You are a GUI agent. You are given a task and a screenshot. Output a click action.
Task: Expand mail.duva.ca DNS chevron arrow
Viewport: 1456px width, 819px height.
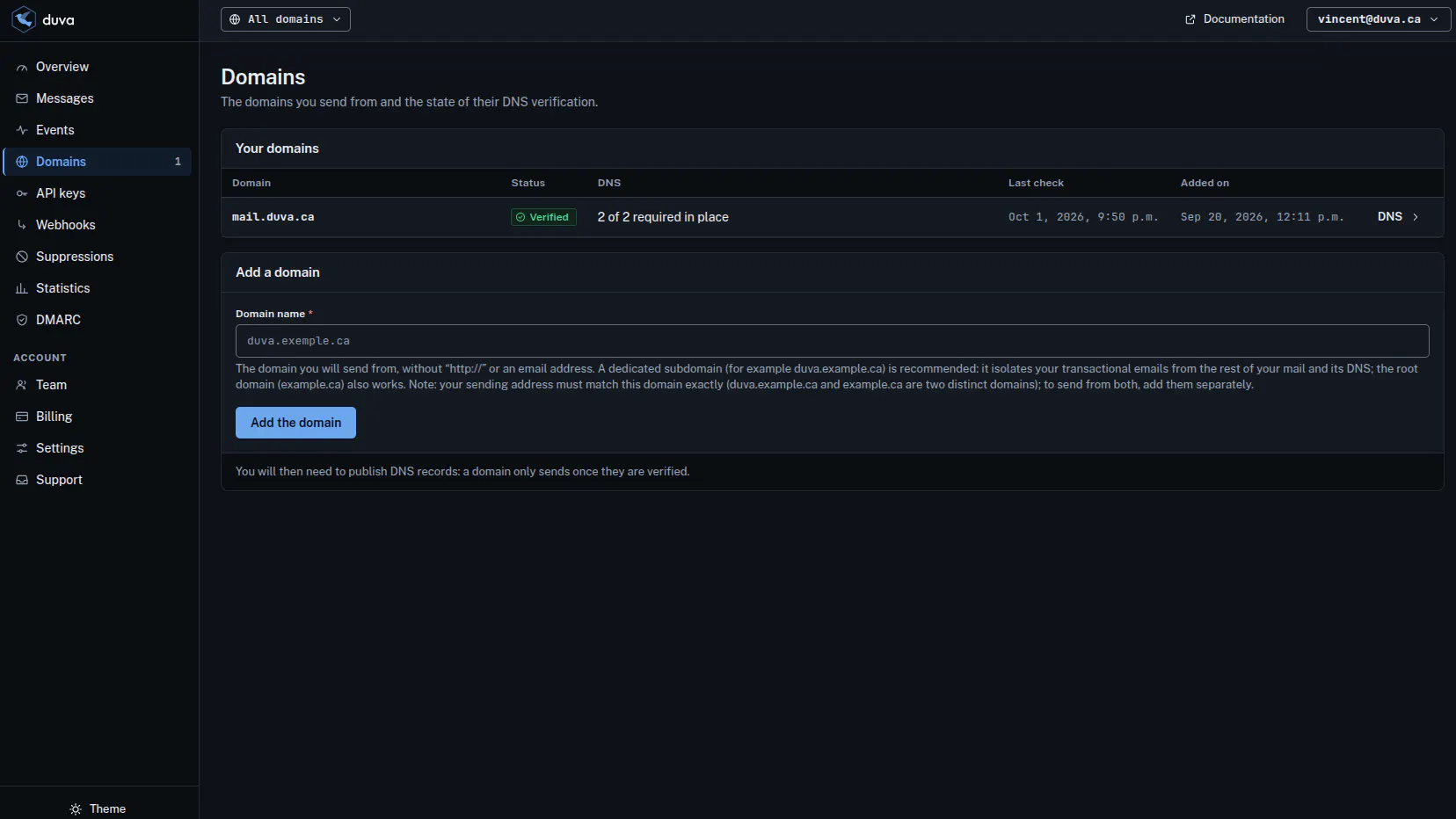click(1416, 217)
